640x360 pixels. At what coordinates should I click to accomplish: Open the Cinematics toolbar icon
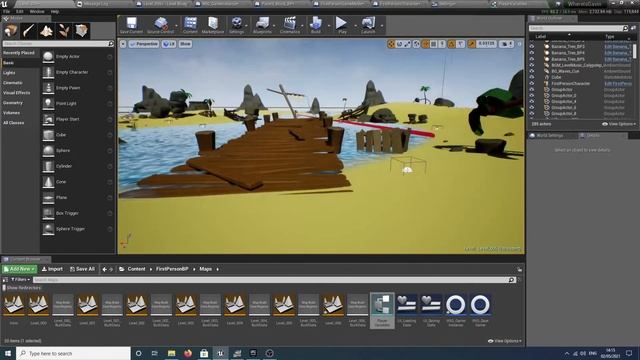290,23
